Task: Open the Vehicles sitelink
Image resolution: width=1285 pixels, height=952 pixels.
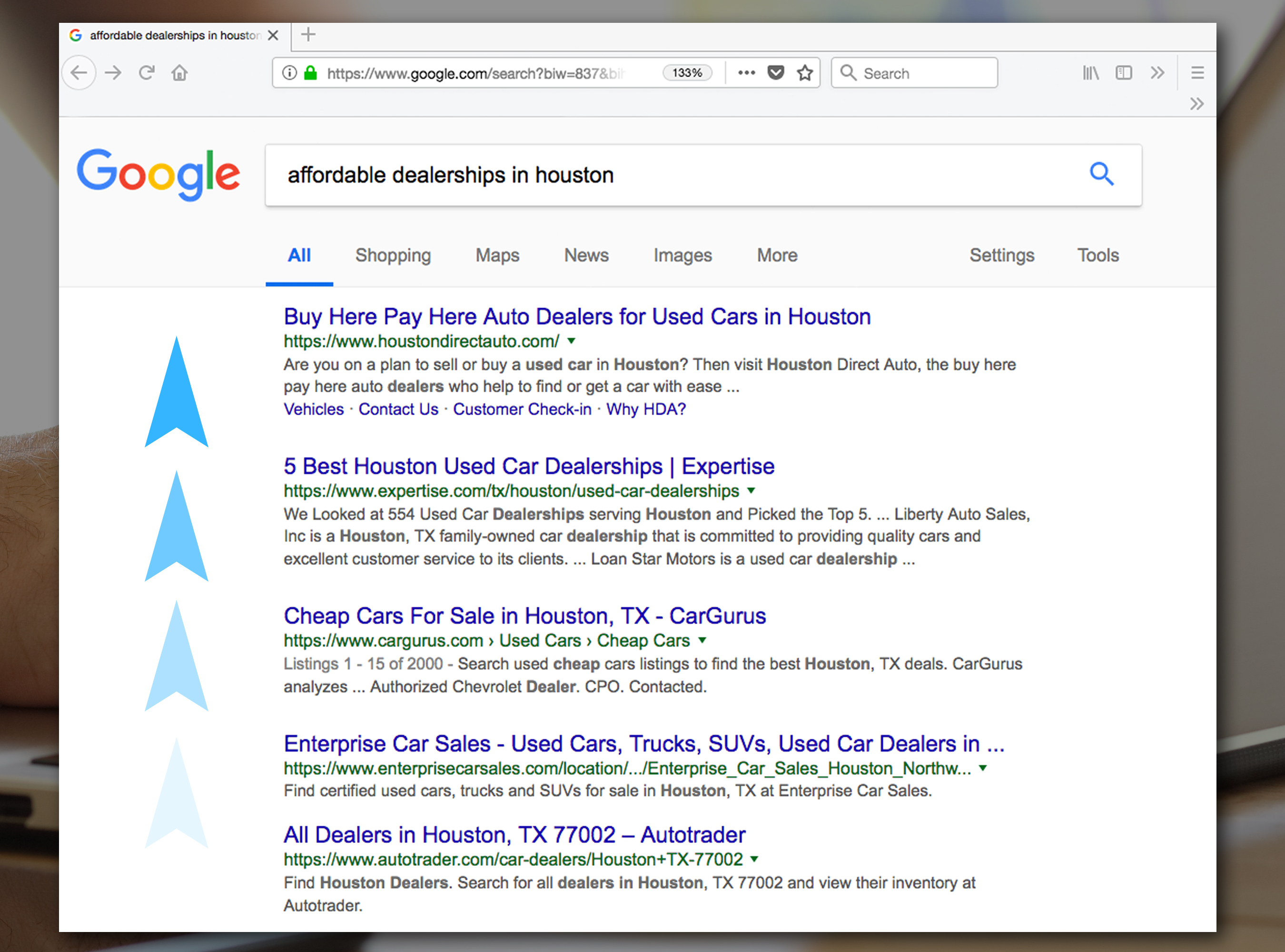Action: point(314,409)
